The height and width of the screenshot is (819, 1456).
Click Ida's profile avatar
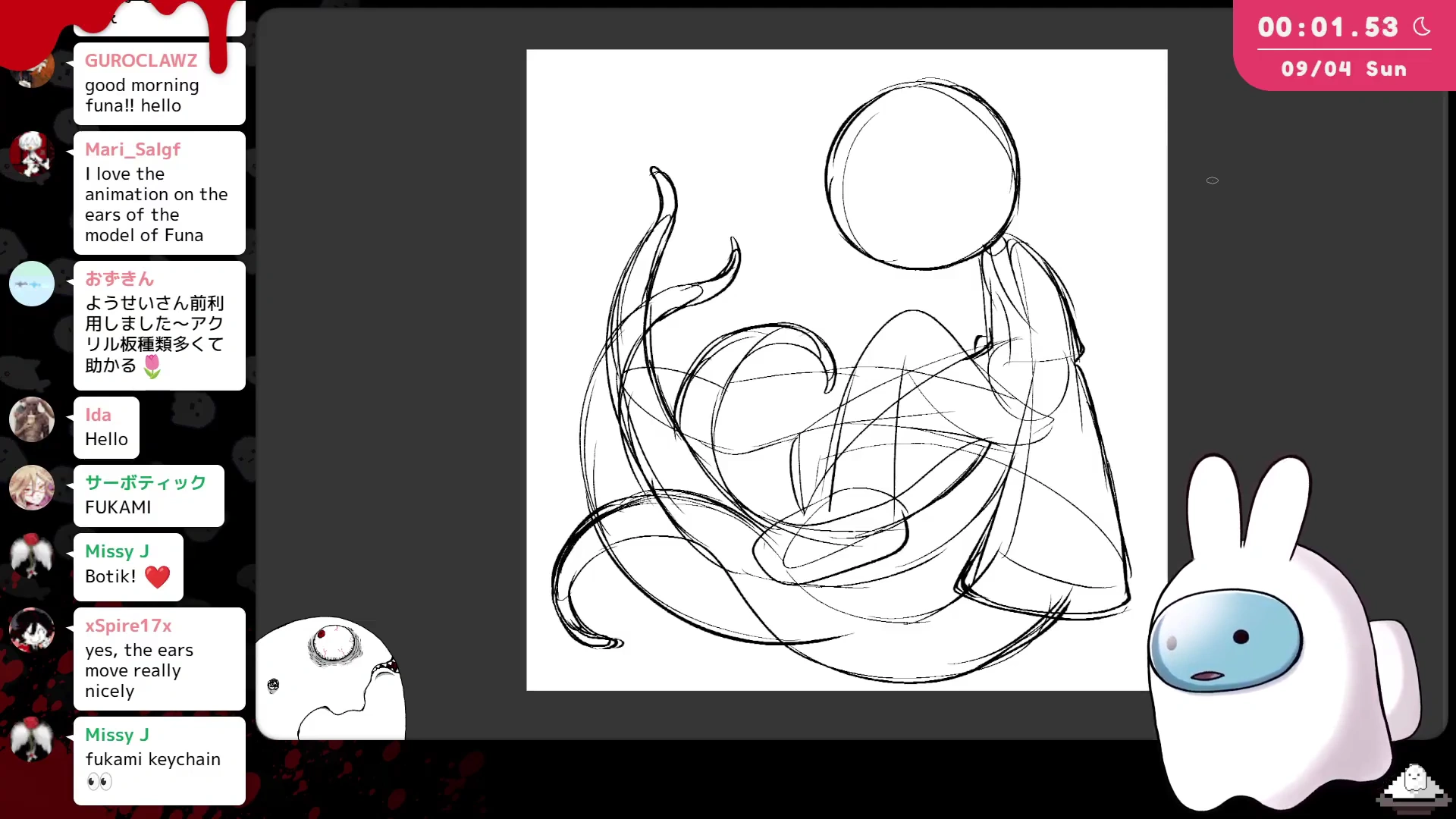coord(31,419)
